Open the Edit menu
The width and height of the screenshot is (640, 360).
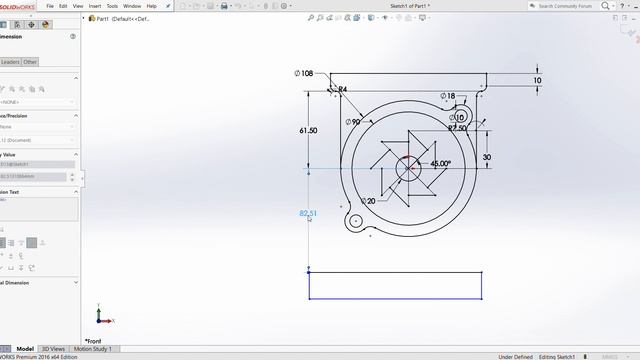(x=63, y=6)
